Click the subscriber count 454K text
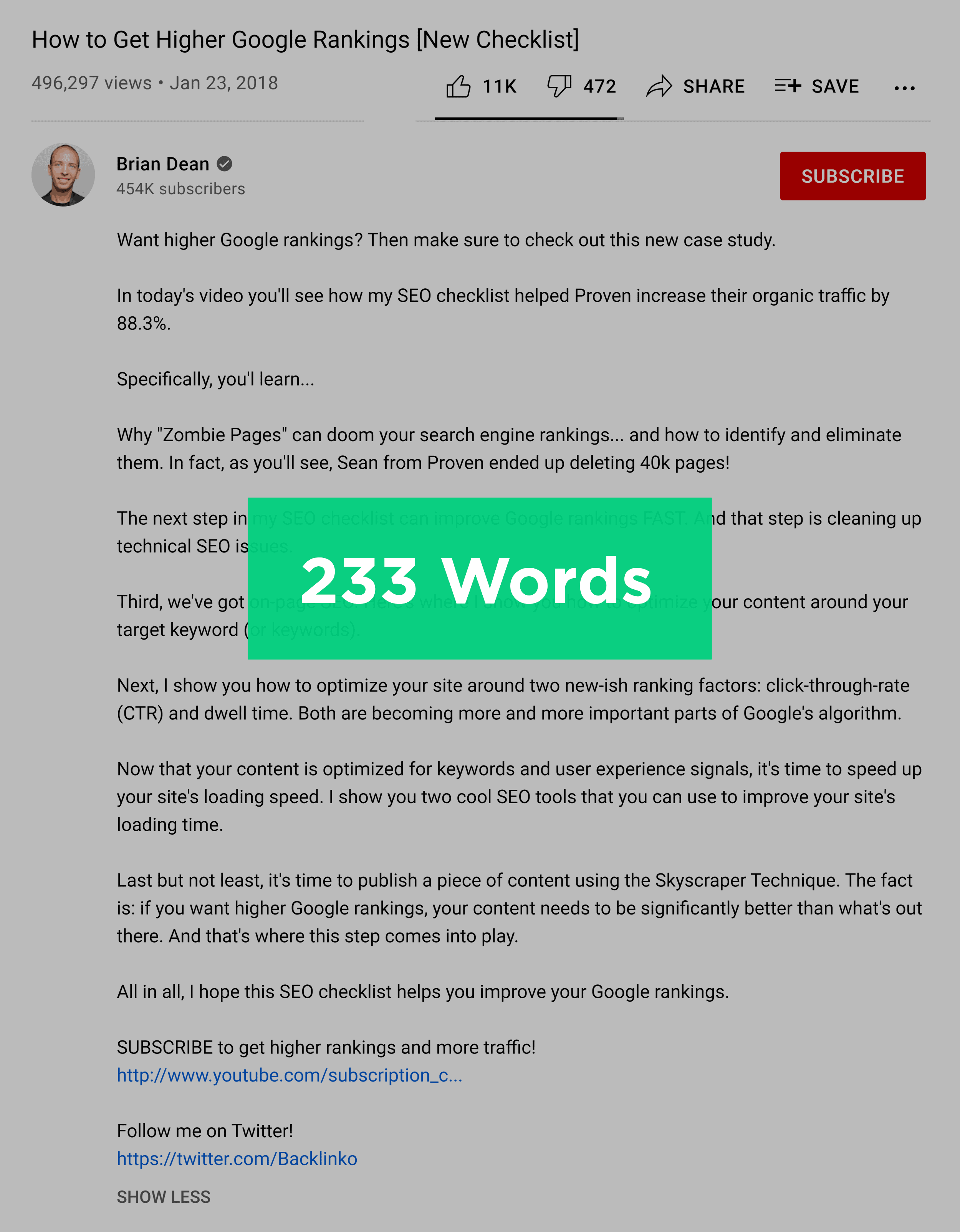The height and width of the screenshot is (1232, 960). (180, 189)
